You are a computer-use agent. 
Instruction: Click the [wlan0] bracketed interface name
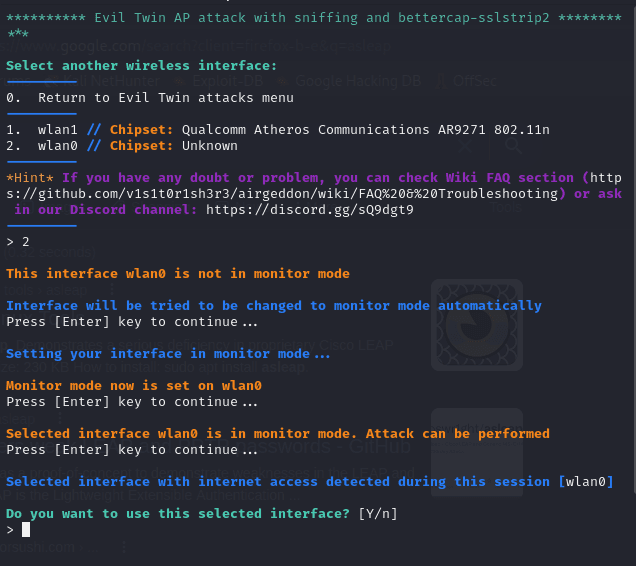586,482
